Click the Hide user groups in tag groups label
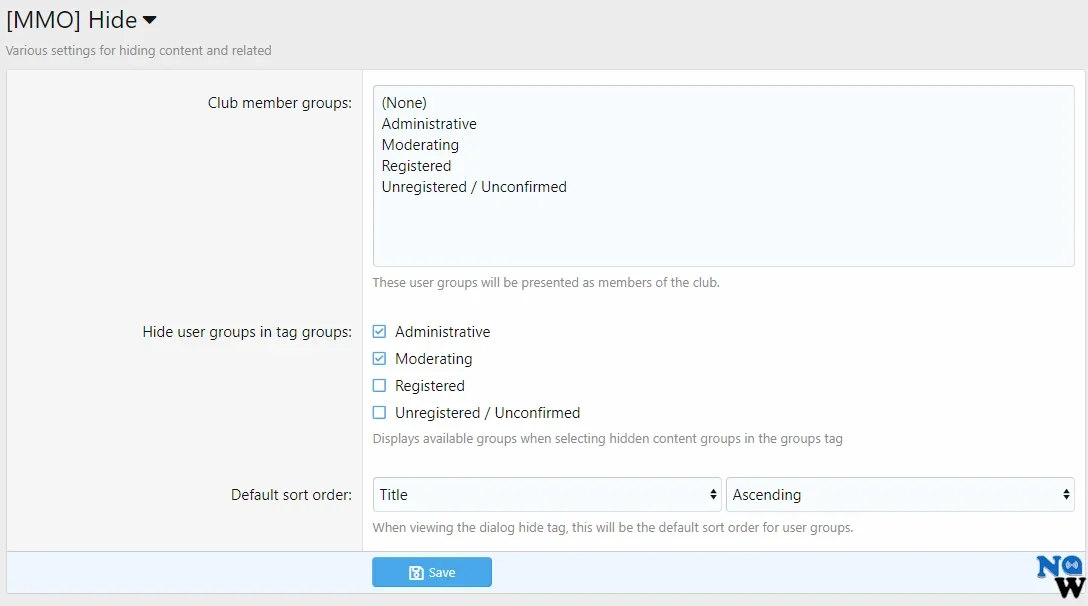Viewport: 1088px width, 606px height. point(247,332)
